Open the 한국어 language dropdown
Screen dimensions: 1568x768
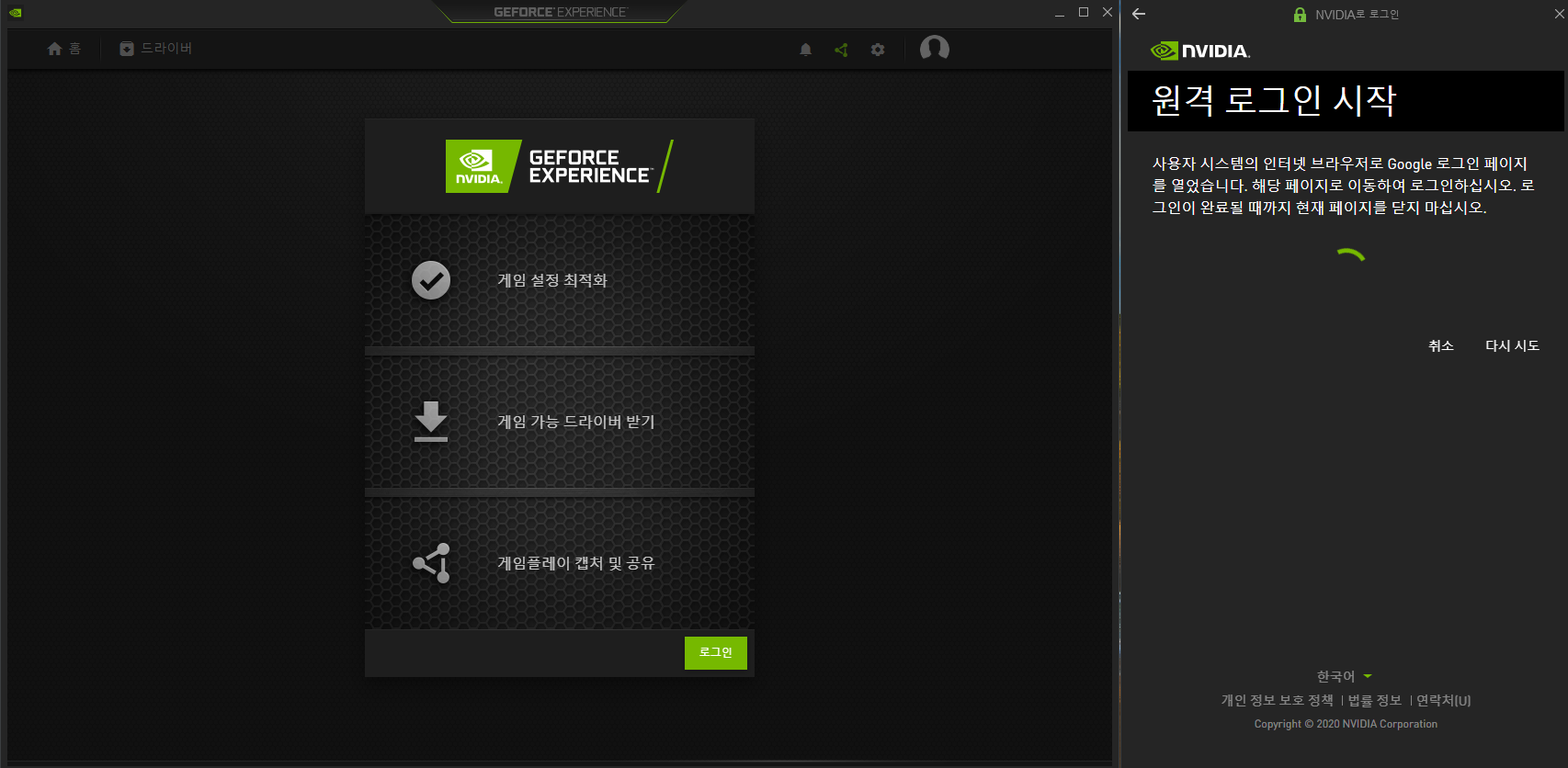(1345, 676)
